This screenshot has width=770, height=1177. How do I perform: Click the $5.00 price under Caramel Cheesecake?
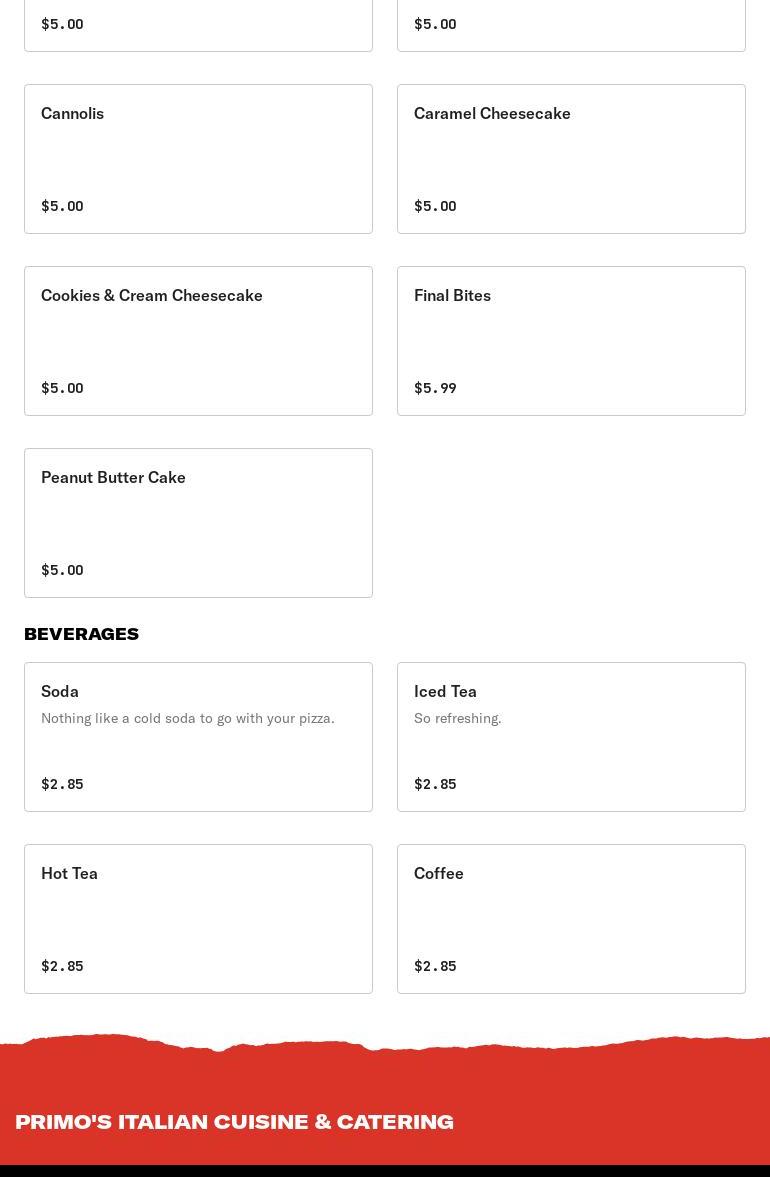pos(435,206)
